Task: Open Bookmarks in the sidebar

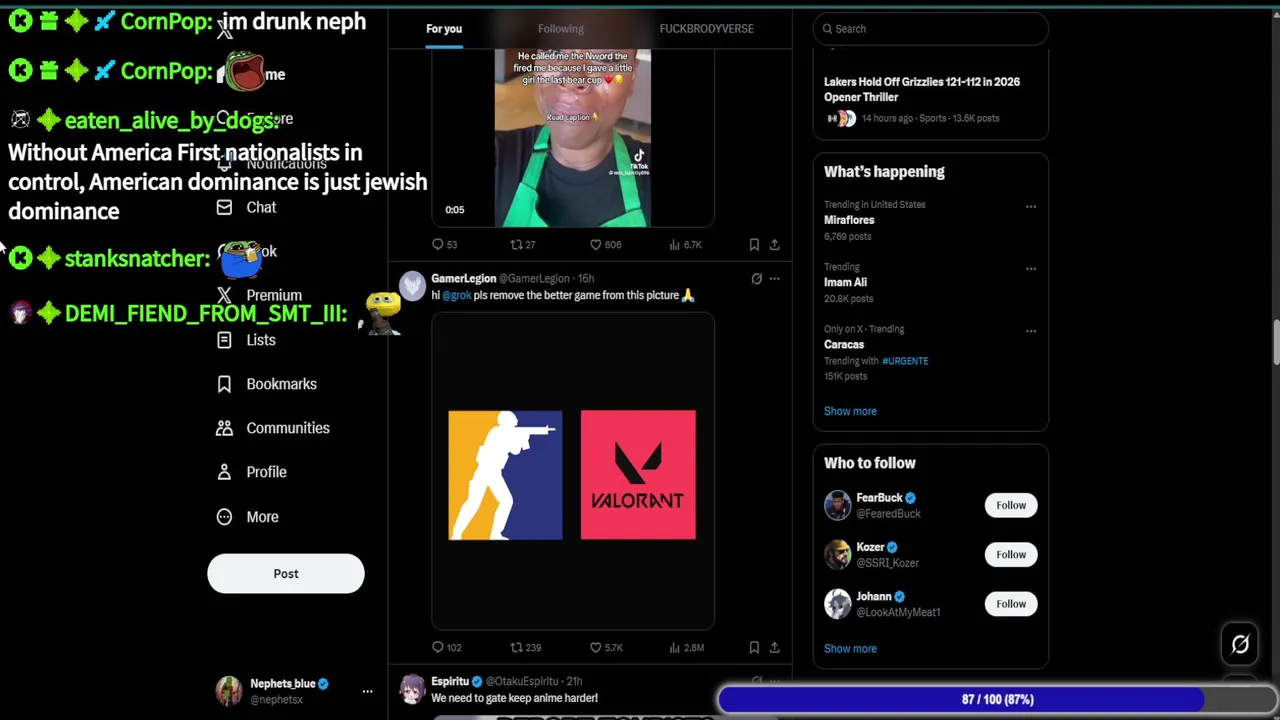Action: tap(267, 384)
